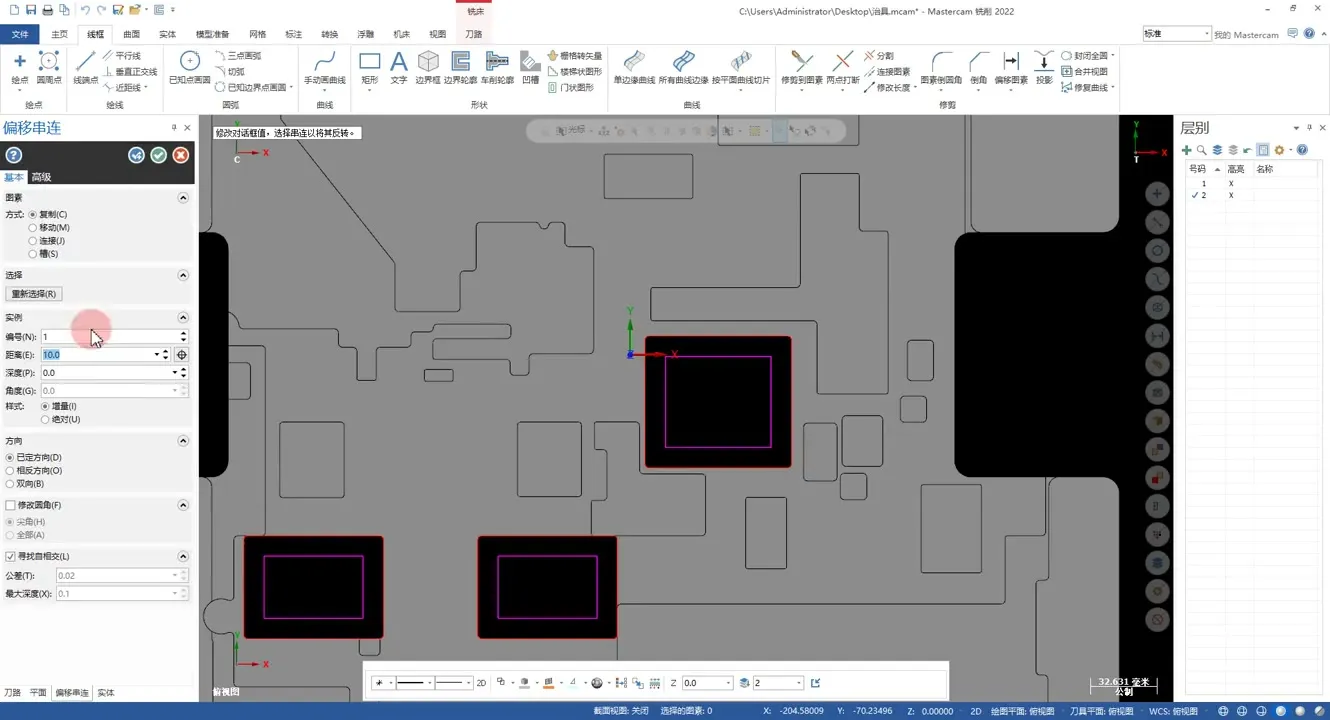The image size is (1330, 720).
Task: Confirm offset with green OK button
Action: click(x=158, y=155)
